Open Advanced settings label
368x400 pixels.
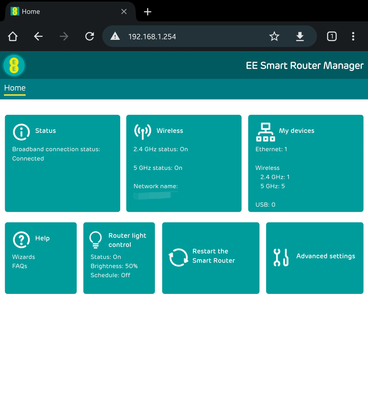326,256
